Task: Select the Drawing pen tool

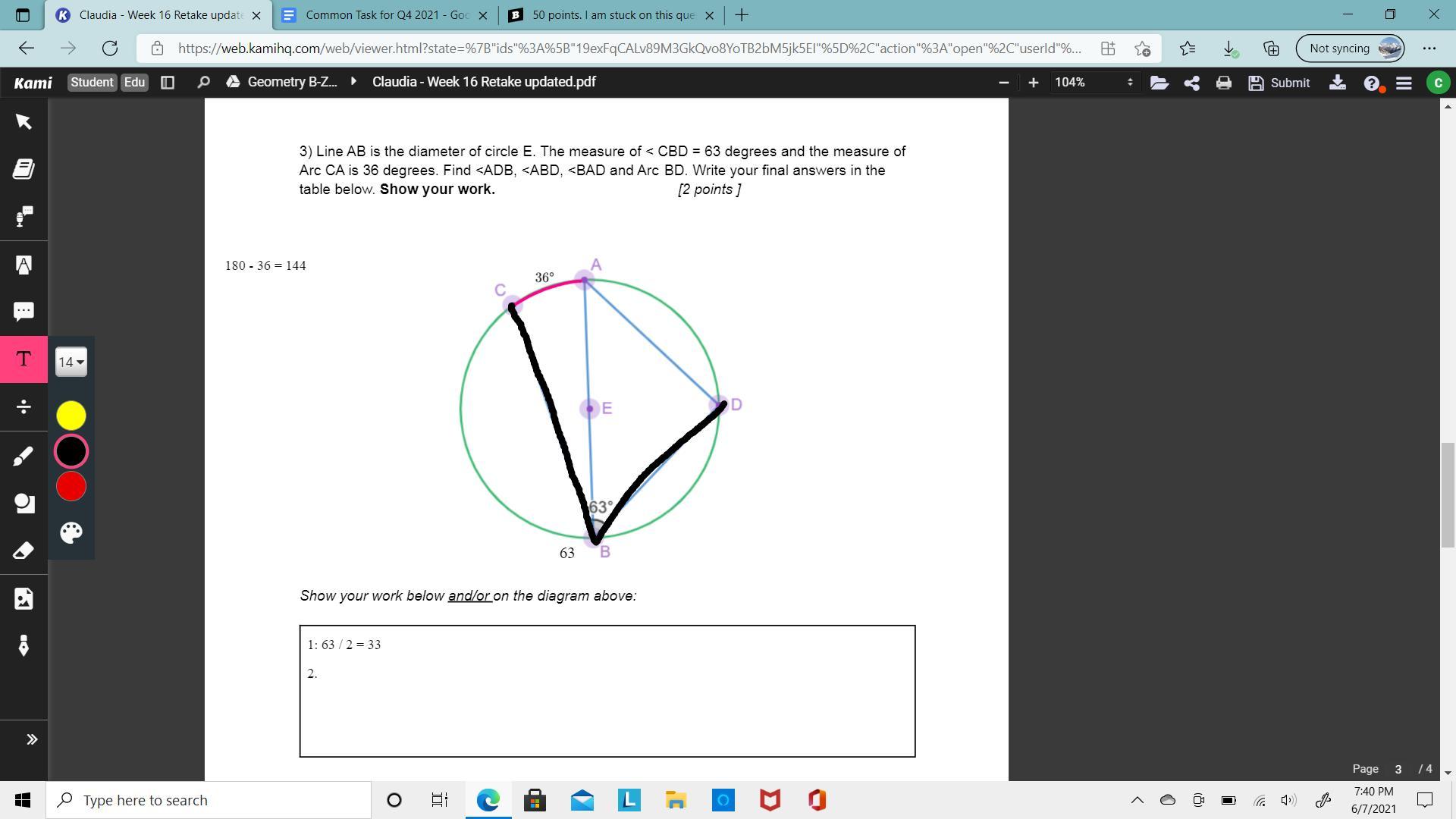Action: tap(24, 456)
